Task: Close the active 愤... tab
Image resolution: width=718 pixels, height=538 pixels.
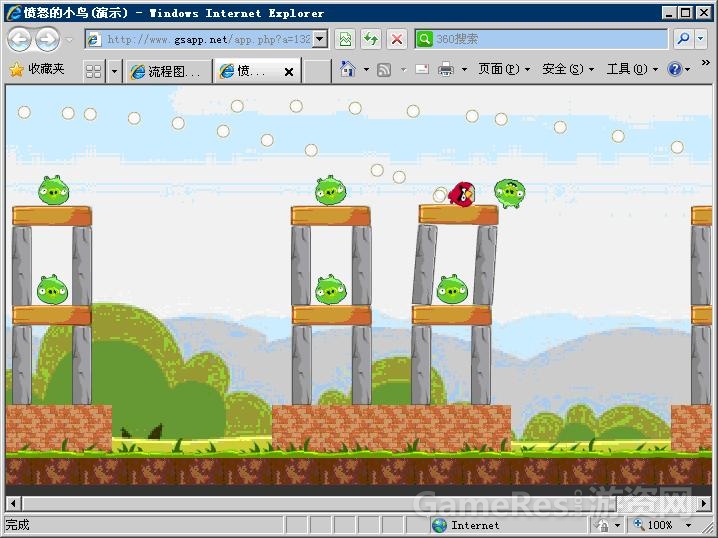Action: pos(289,72)
